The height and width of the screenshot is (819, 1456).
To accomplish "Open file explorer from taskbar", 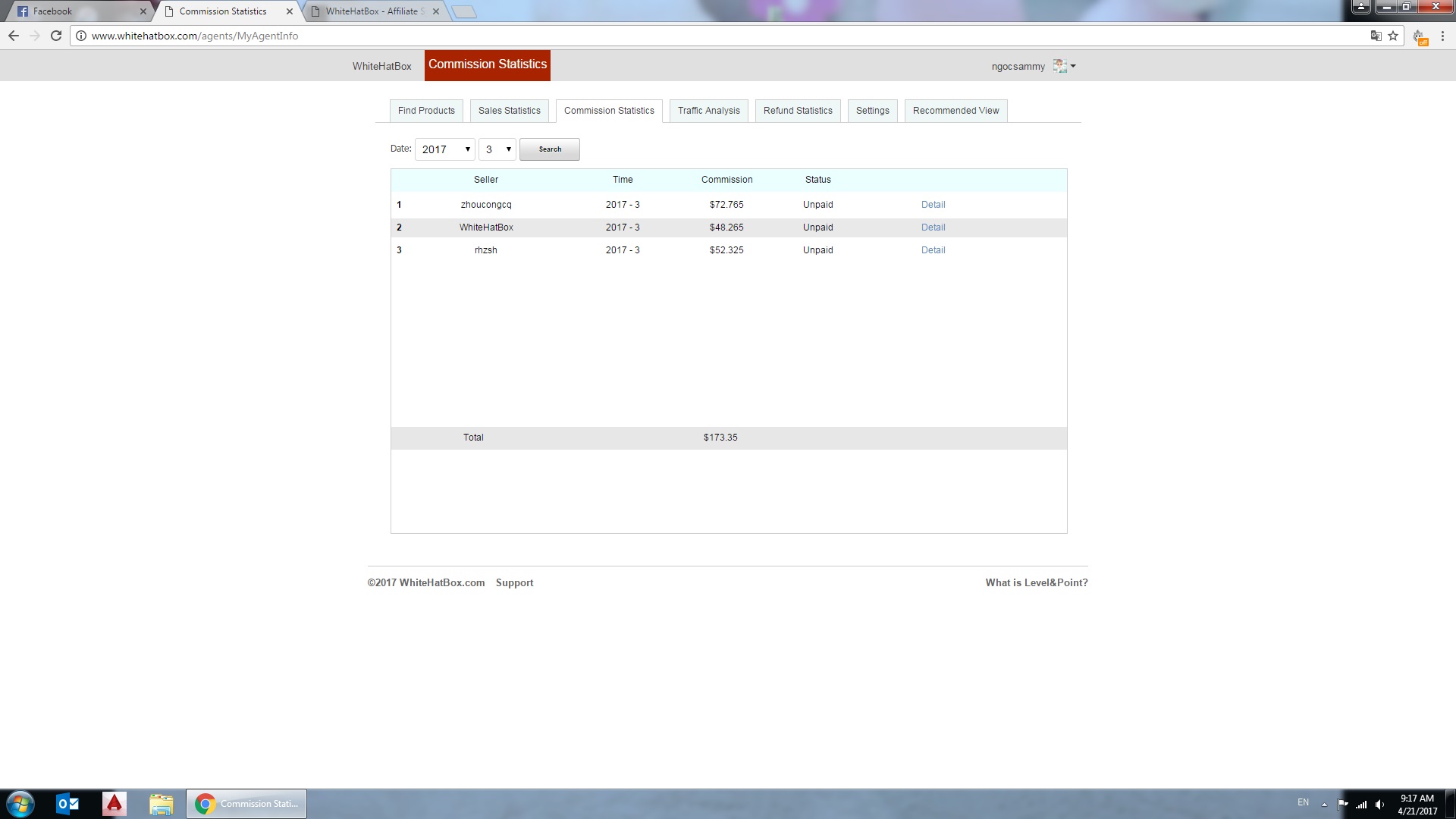I will [x=161, y=804].
